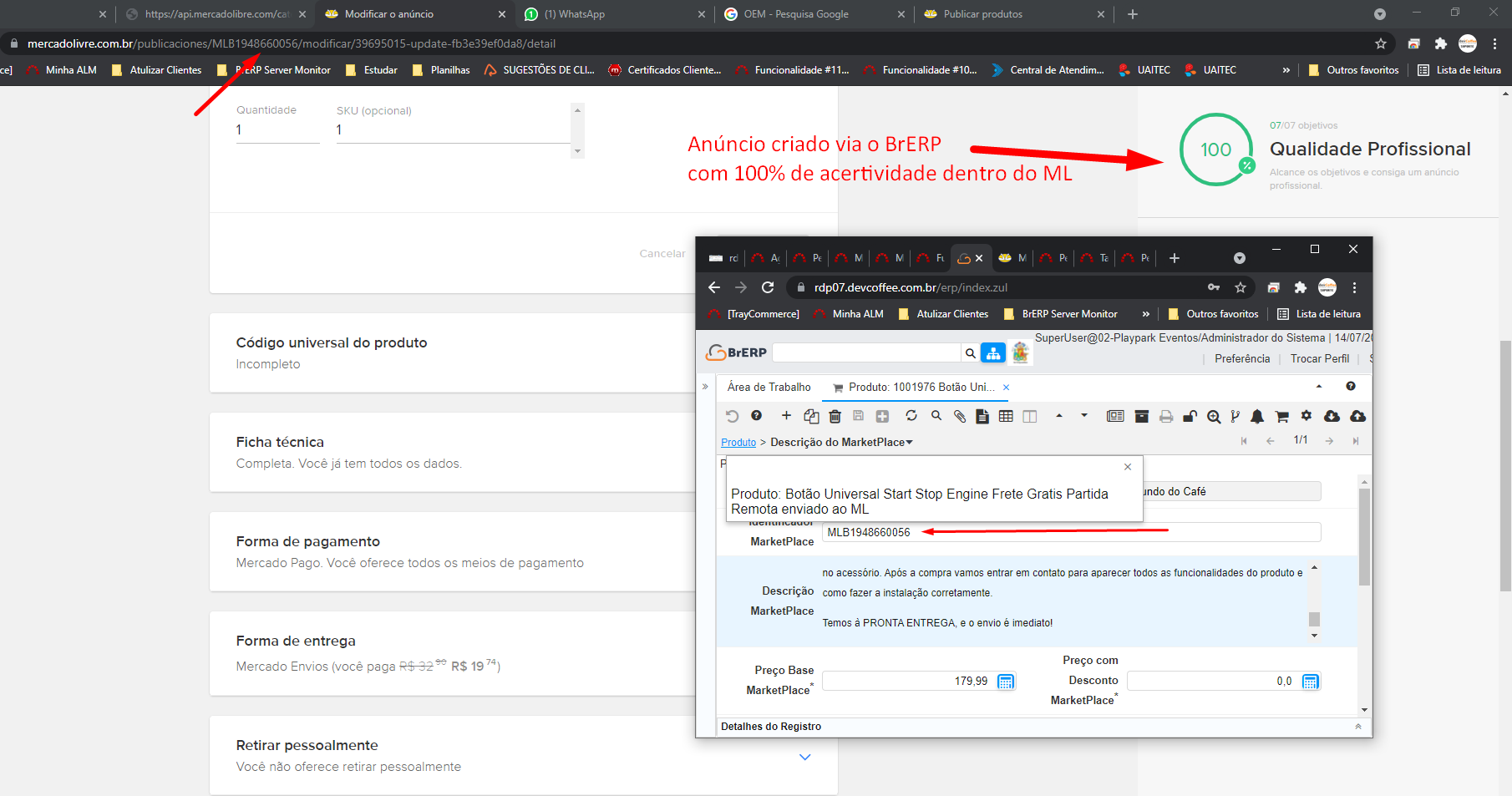This screenshot has width=1512, height=796.
Task: Expand the Retirar pessoalmente section chevron
Action: click(804, 757)
